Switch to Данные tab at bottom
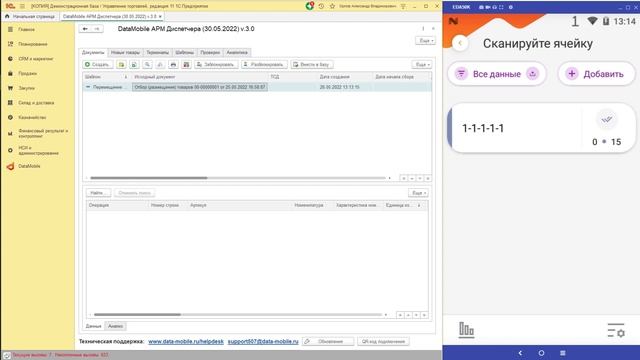 pos(93,326)
